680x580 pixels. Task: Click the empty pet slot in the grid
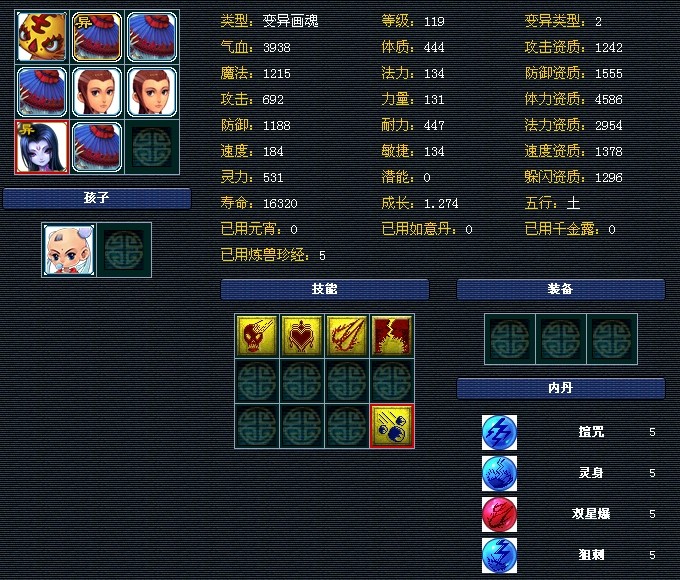point(152,147)
